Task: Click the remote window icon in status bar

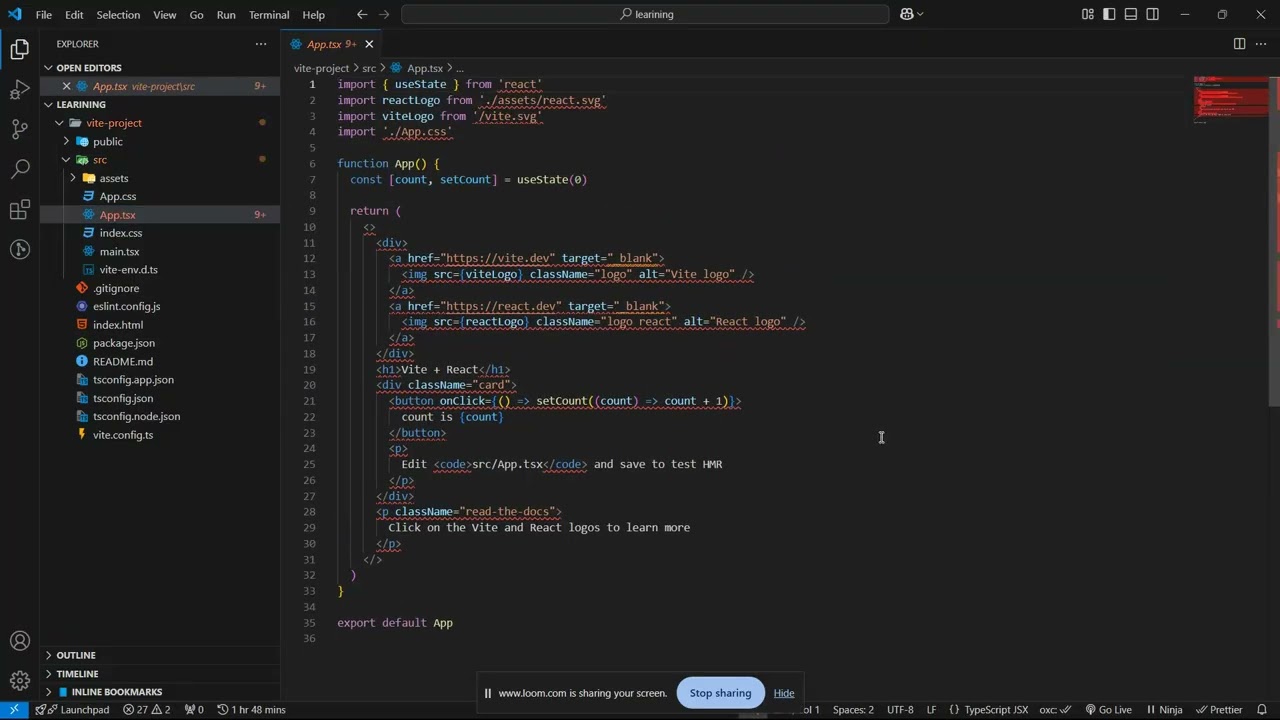Action: coord(14,710)
